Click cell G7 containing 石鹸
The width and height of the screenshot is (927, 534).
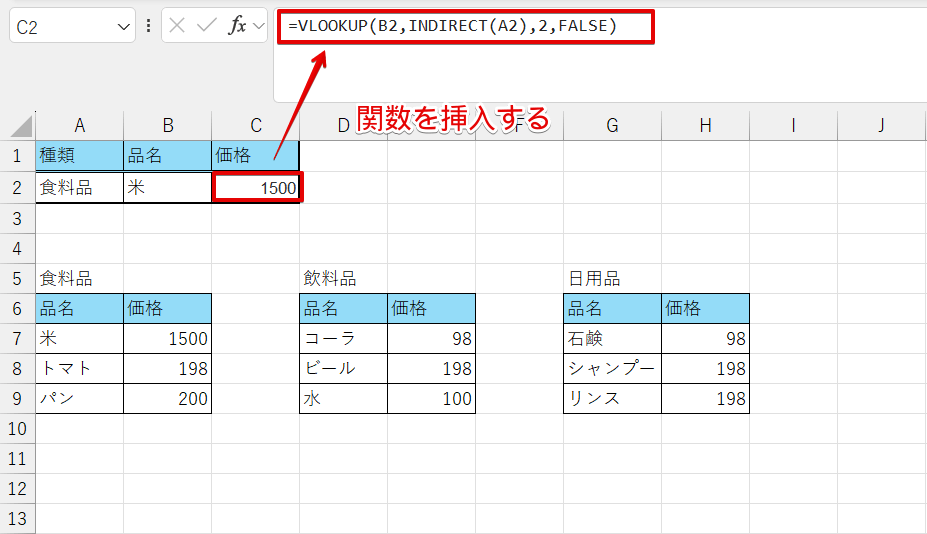(x=612, y=339)
